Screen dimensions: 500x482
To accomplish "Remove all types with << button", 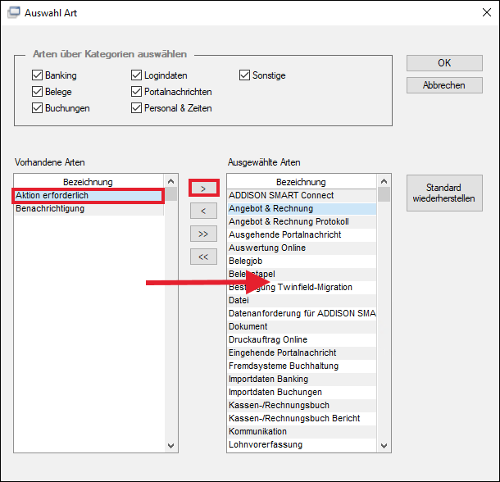I will coord(203,257).
